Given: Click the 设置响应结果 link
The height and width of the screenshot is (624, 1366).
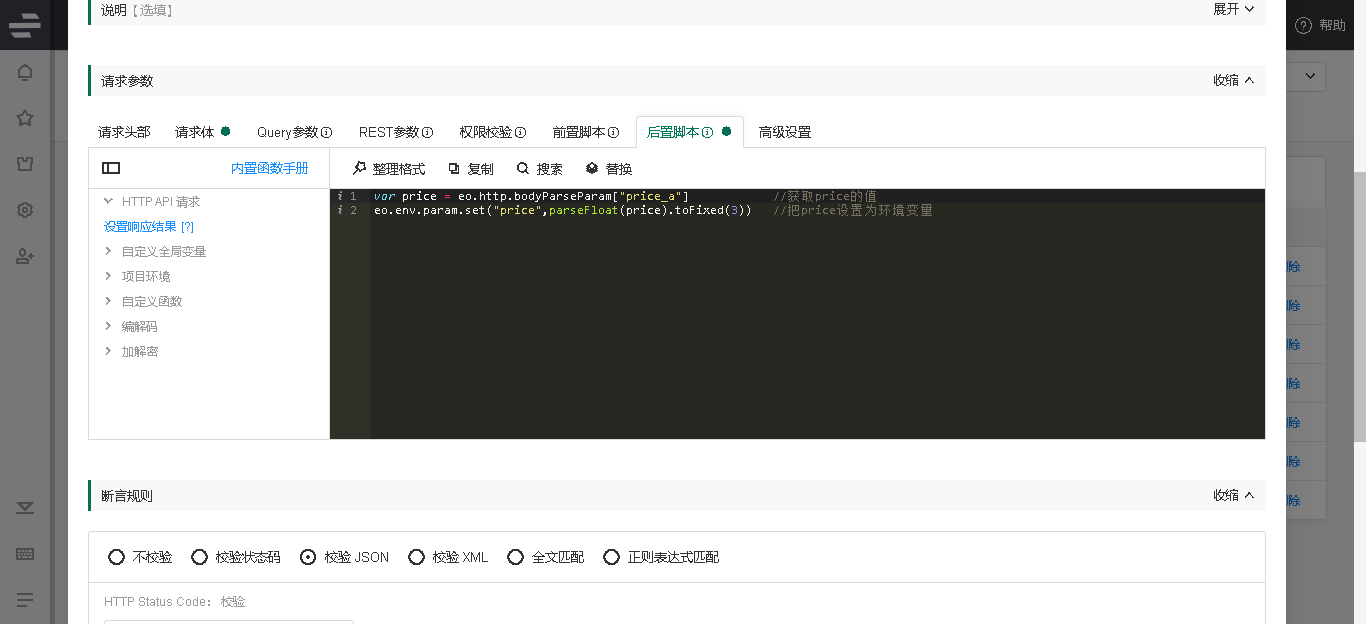Looking at the screenshot, I should tap(140, 227).
